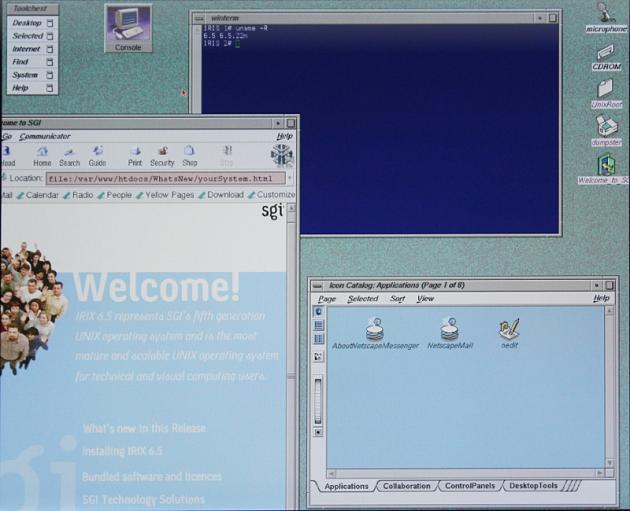630x511 pixels.
Task: Open the Console desktop icon
Action: click(x=128, y=28)
